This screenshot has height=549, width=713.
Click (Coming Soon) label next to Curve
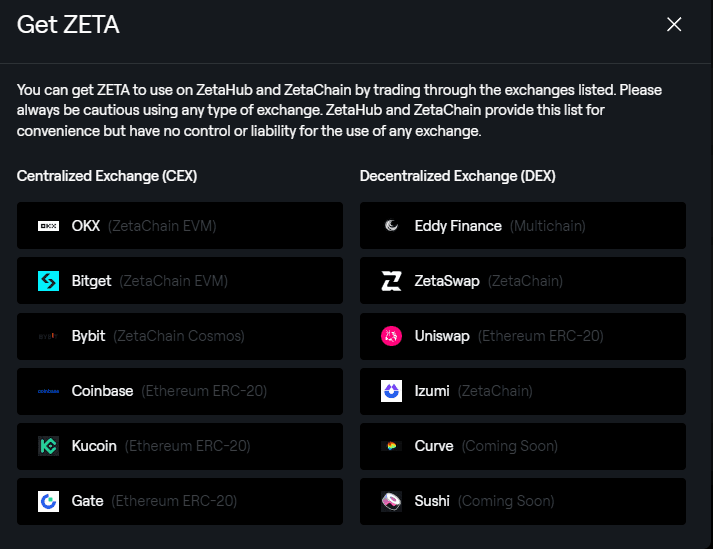(x=510, y=446)
